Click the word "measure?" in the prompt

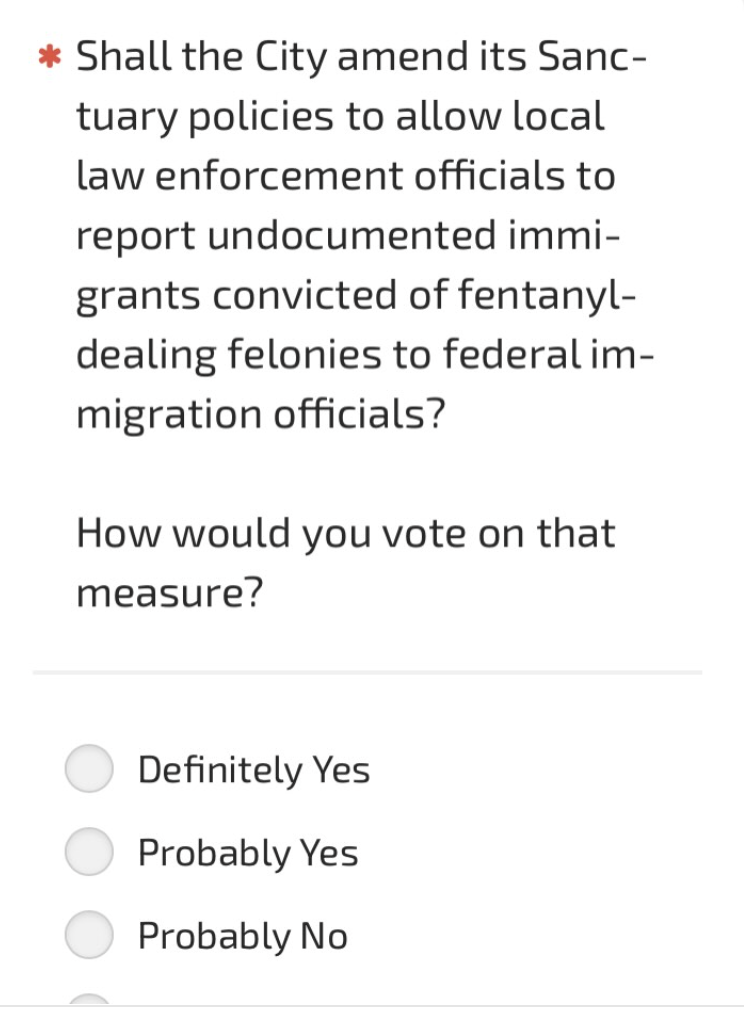tap(170, 593)
